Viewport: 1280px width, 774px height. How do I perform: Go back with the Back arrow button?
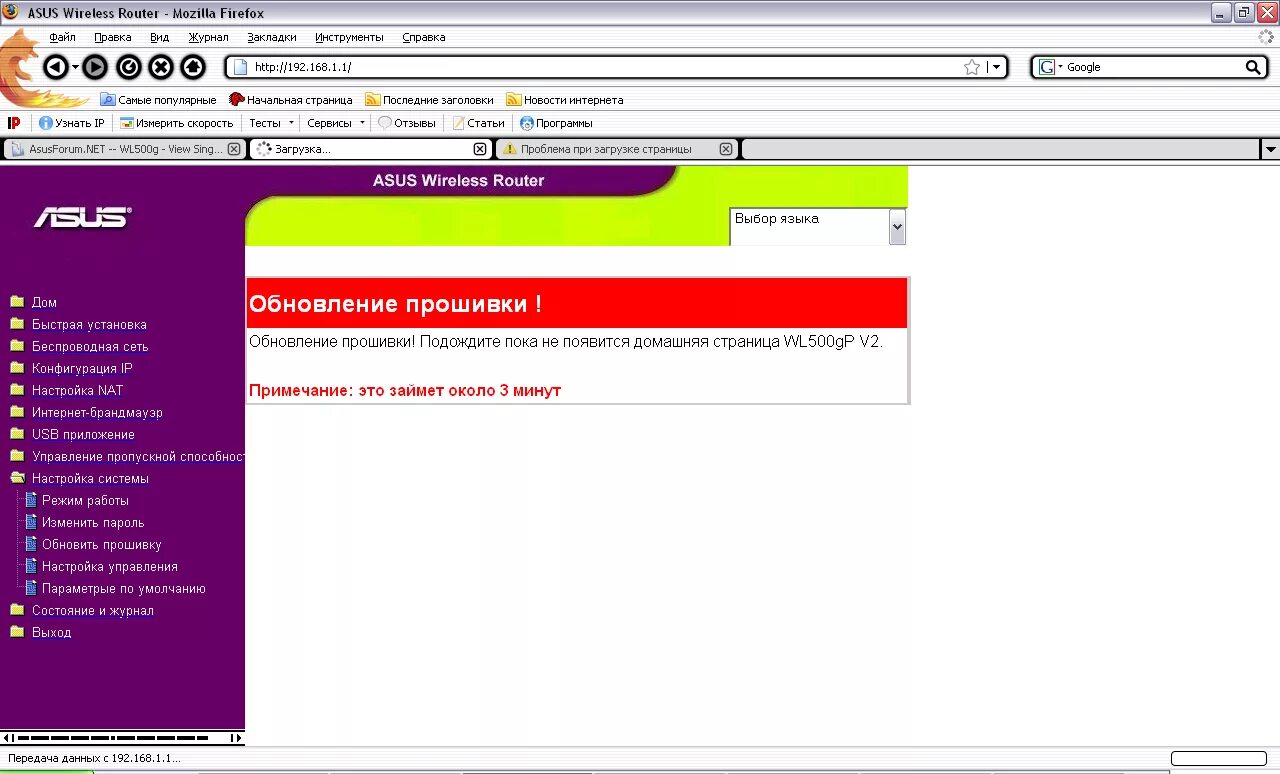pos(56,67)
